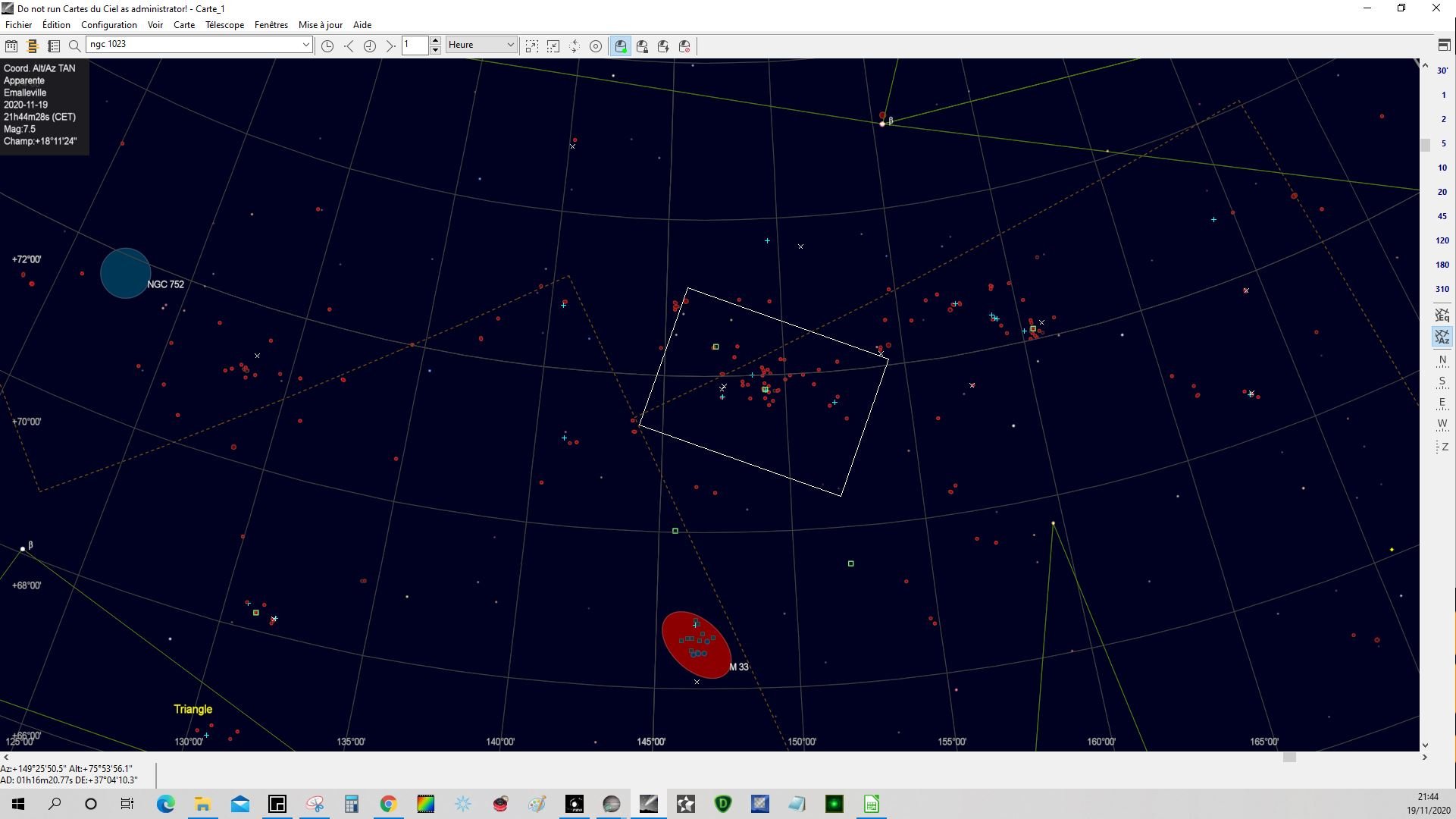Open Microsoft Edge from the taskbar
1456x819 pixels.
click(x=165, y=804)
